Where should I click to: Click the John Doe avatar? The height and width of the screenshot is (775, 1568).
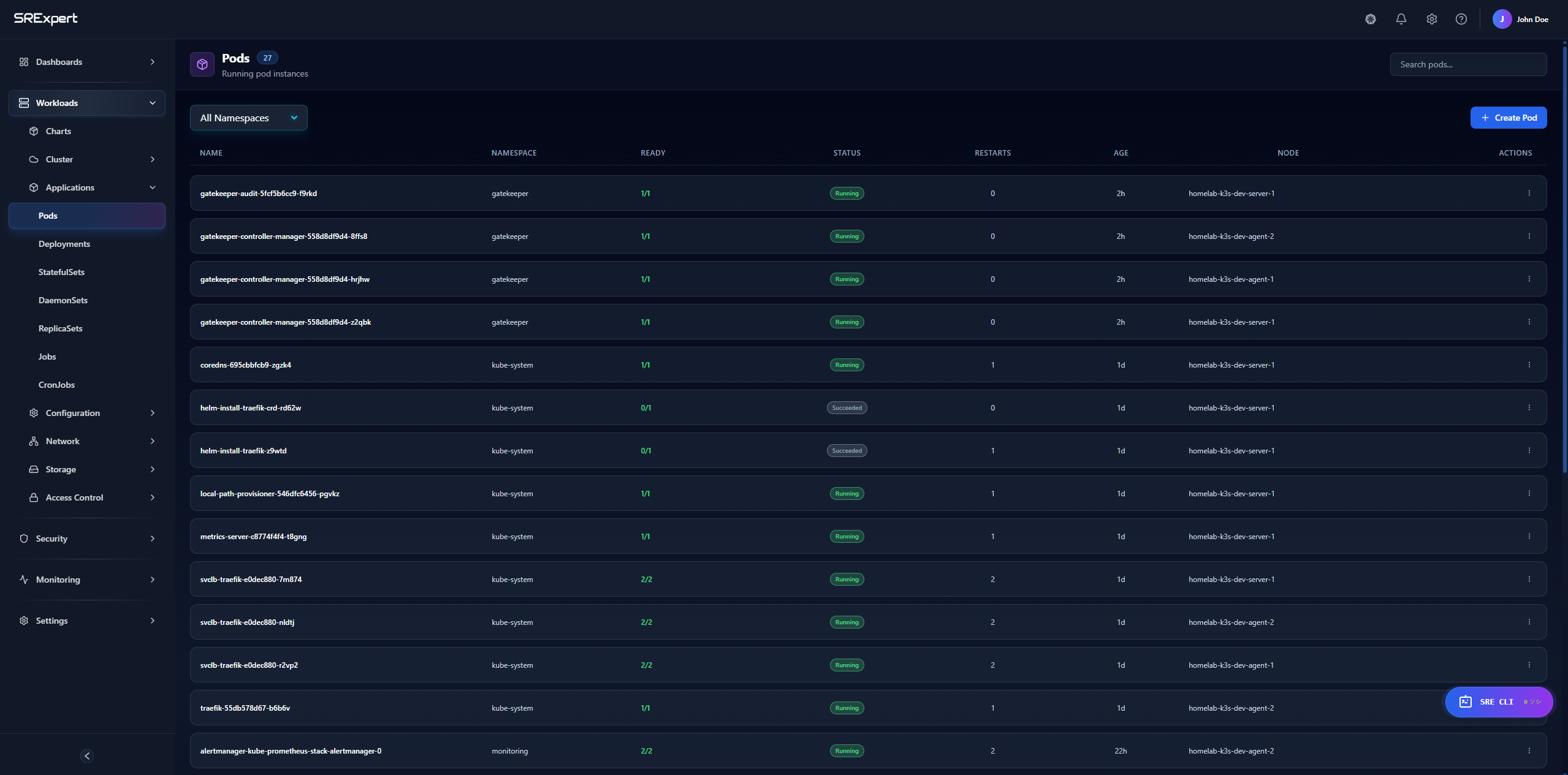pyautogui.click(x=1502, y=19)
